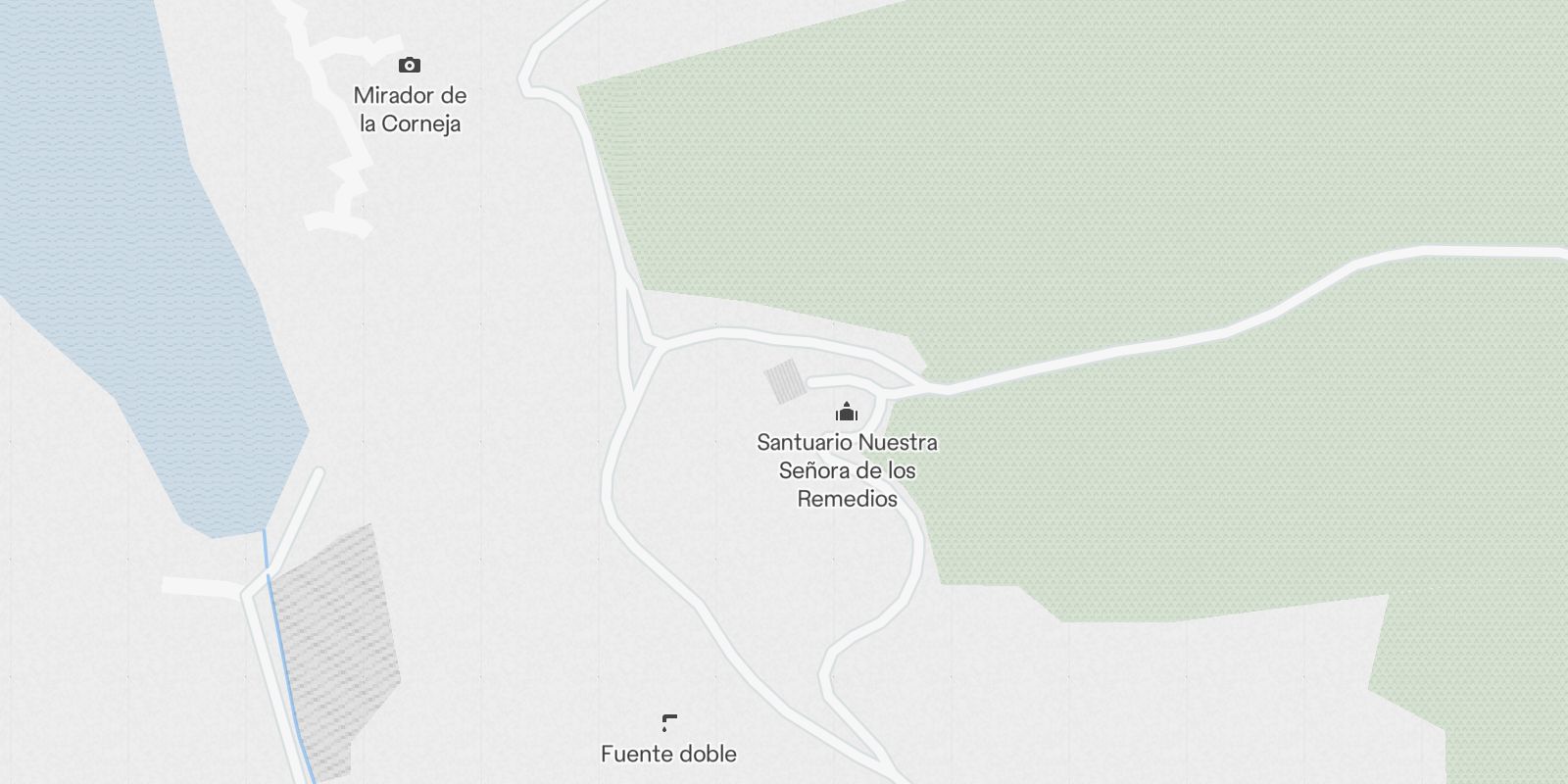Image resolution: width=1568 pixels, height=784 pixels.
Task: Select the small hatched lot beside the sanctuary
Action: pos(783,381)
